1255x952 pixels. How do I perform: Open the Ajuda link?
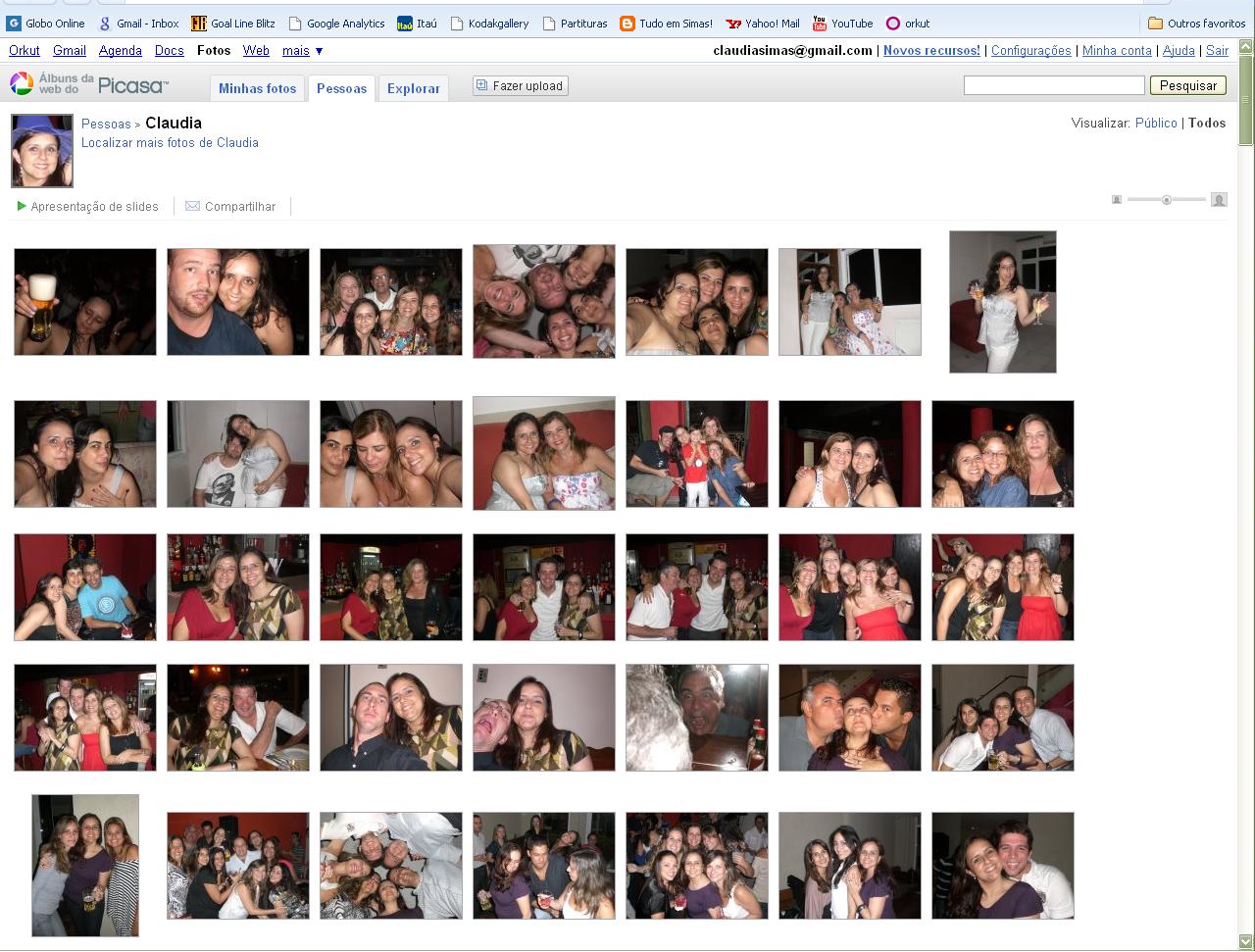tap(1179, 50)
